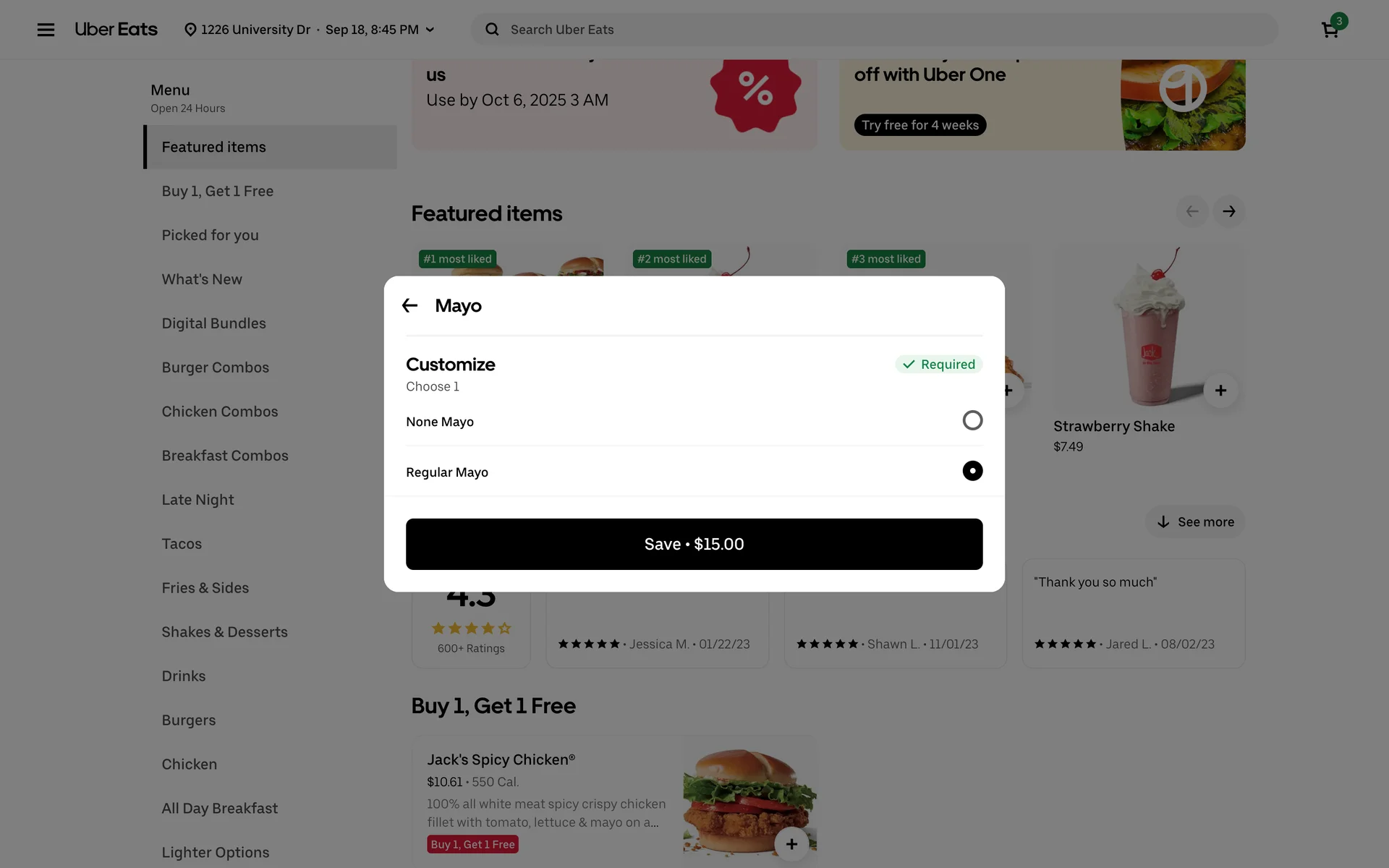Click the Try free for 4 weeks button
The height and width of the screenshot is (868, 1389).
[x=919, y=125]
